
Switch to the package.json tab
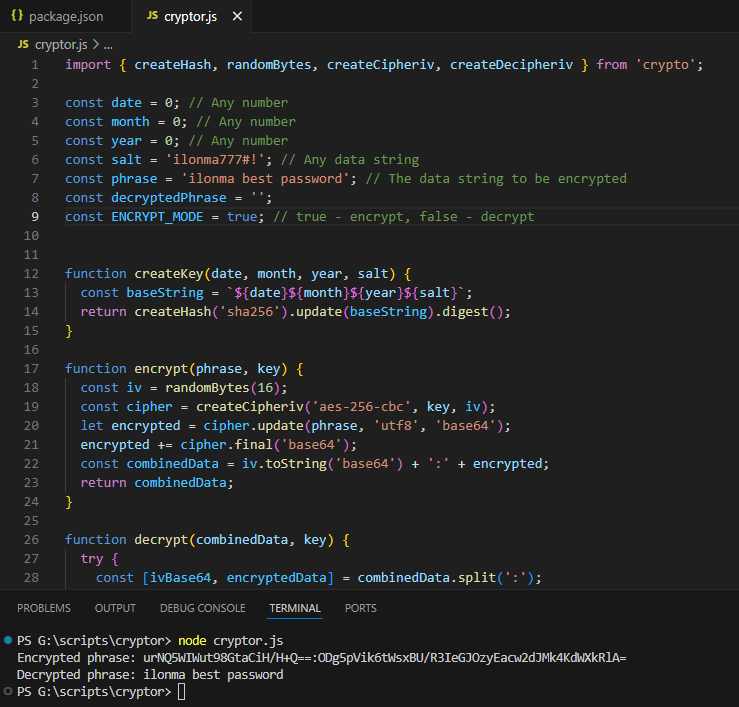(x=65, y=16)
